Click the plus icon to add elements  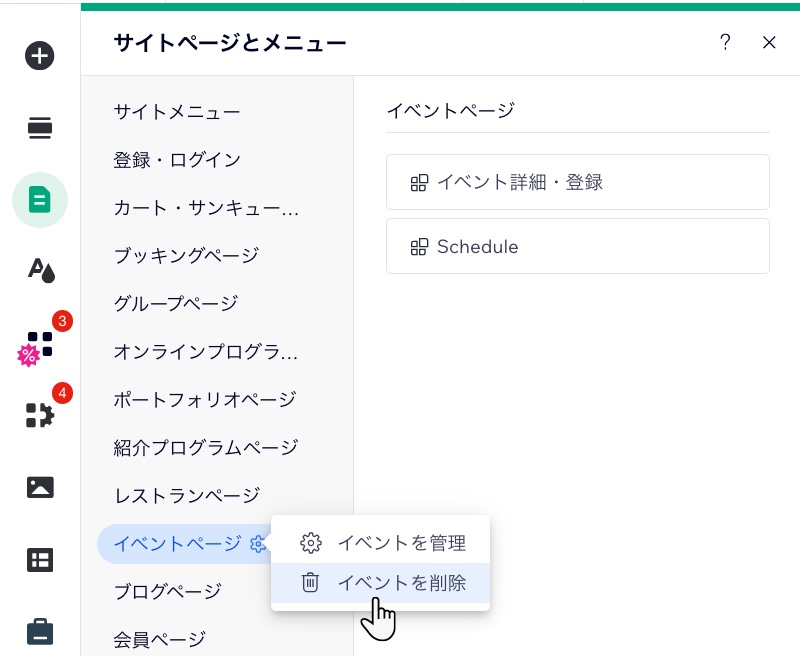(39, 55)
